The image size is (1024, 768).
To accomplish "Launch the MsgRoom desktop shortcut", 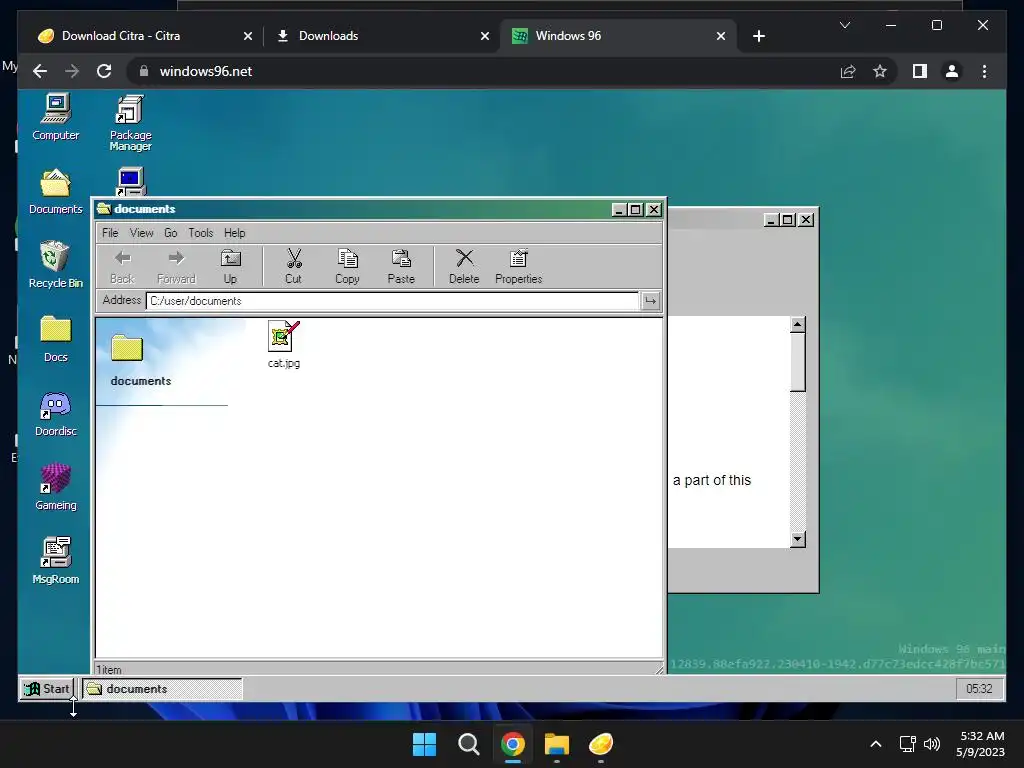I will (56, 560).
